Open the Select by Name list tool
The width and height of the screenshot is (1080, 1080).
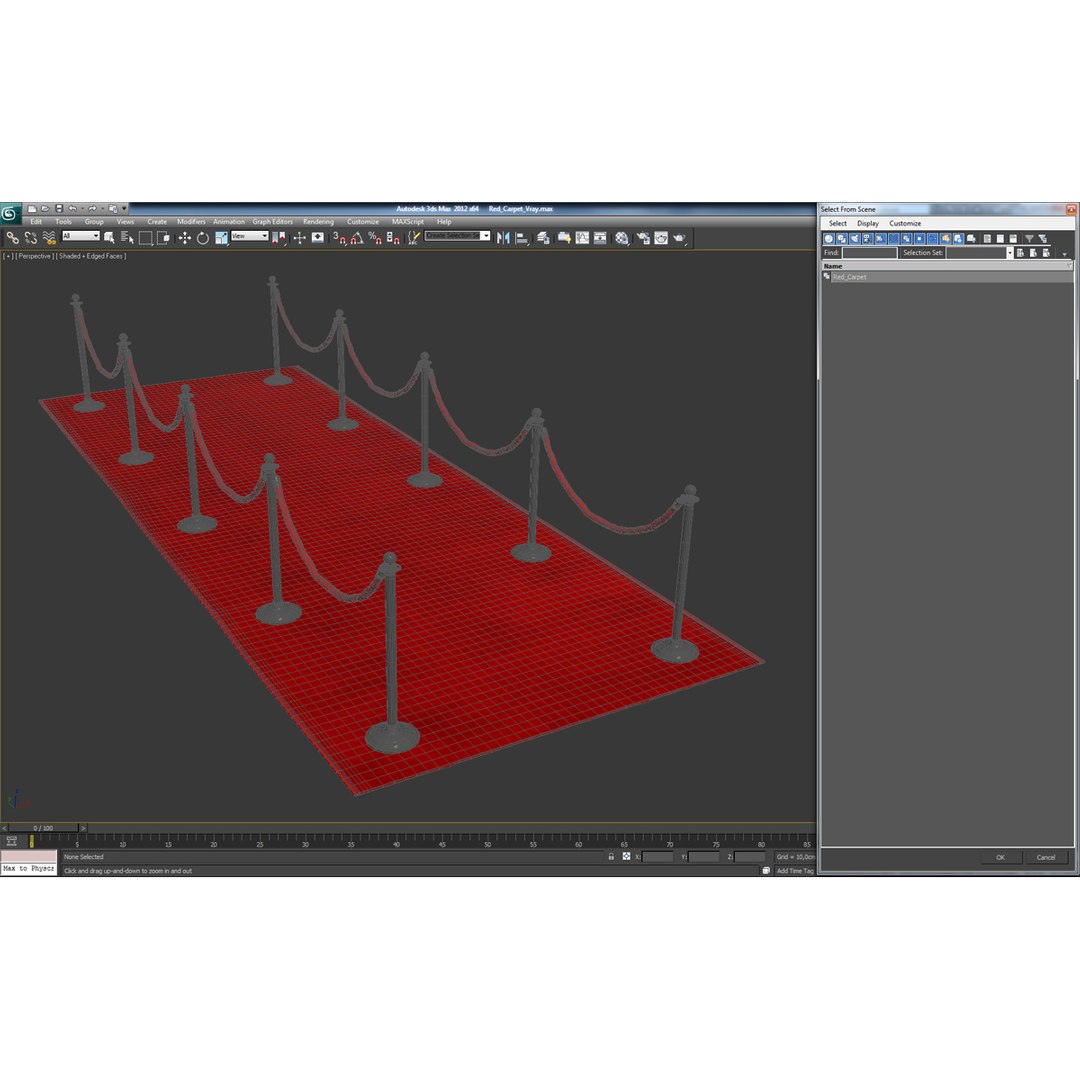point(127,238)
